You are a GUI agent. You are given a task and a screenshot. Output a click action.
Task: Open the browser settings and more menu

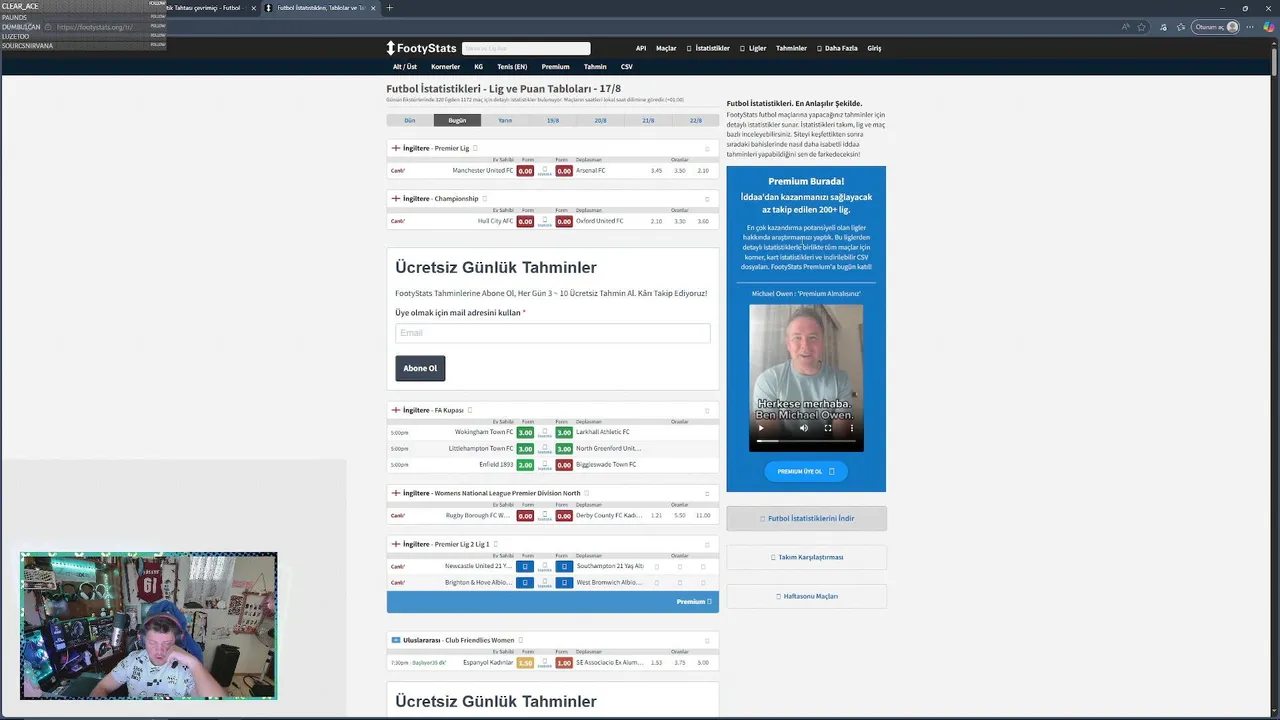tap(1250, 27)
